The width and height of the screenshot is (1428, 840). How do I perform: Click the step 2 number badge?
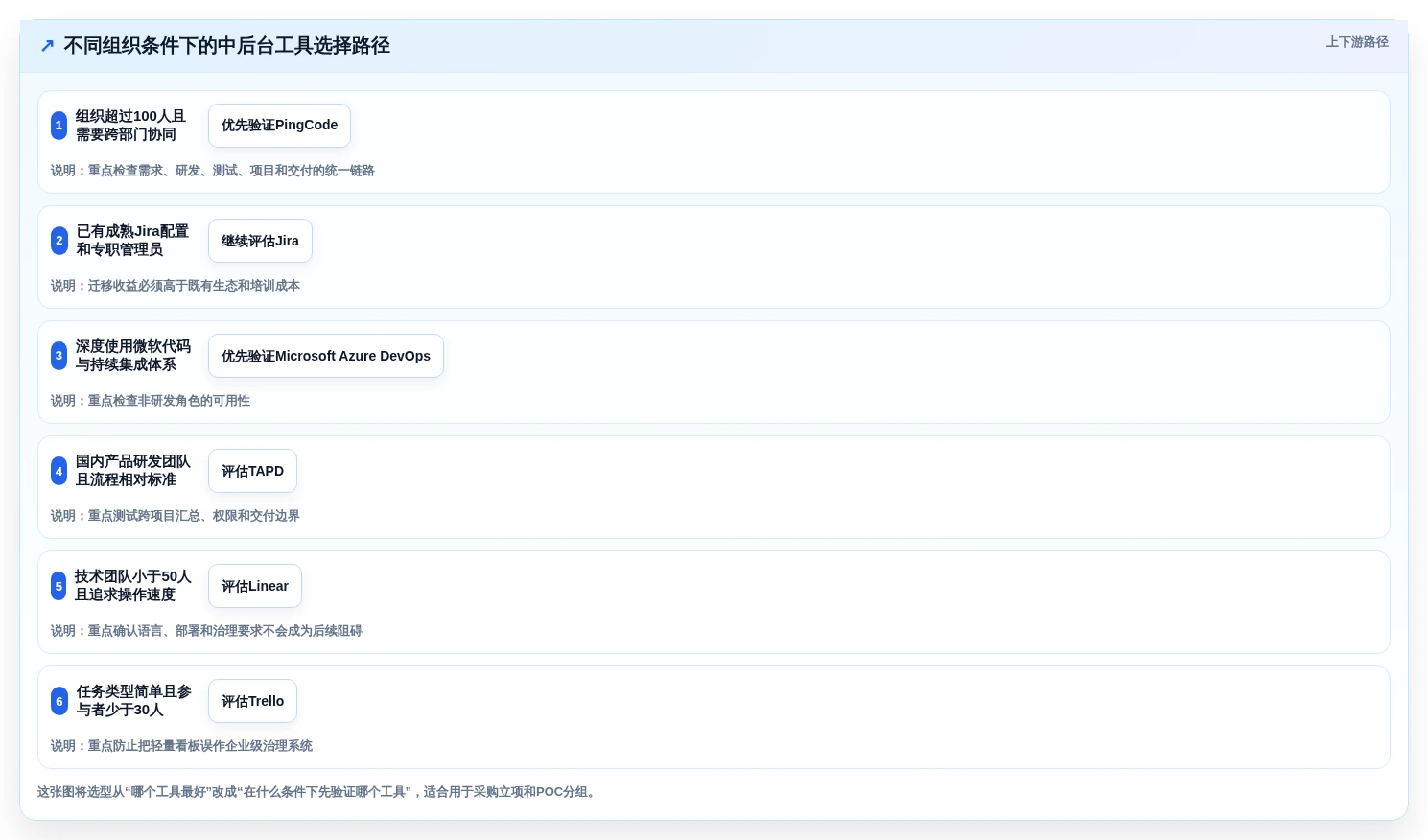[x=59, y=241]
